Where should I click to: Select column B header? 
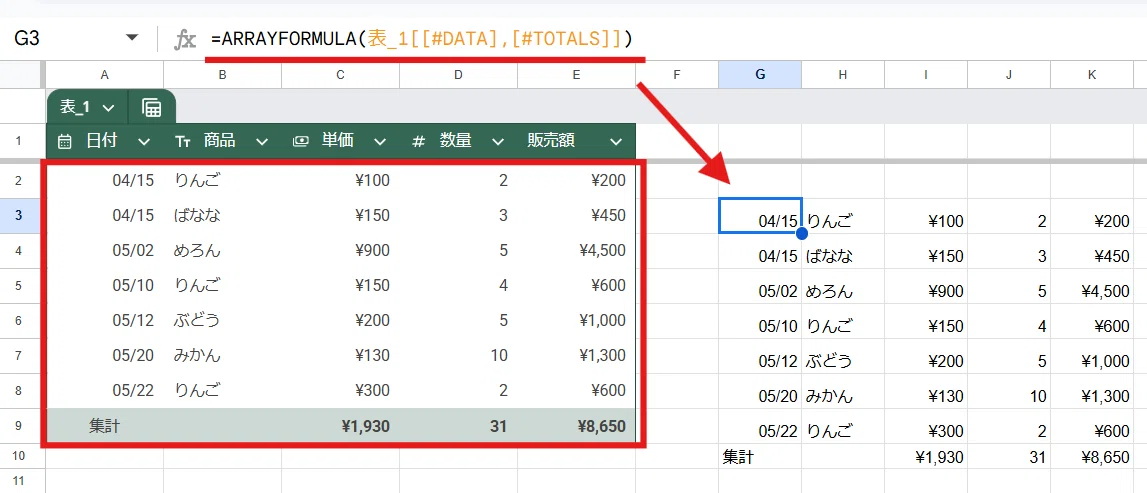click(x=222, y=74)
